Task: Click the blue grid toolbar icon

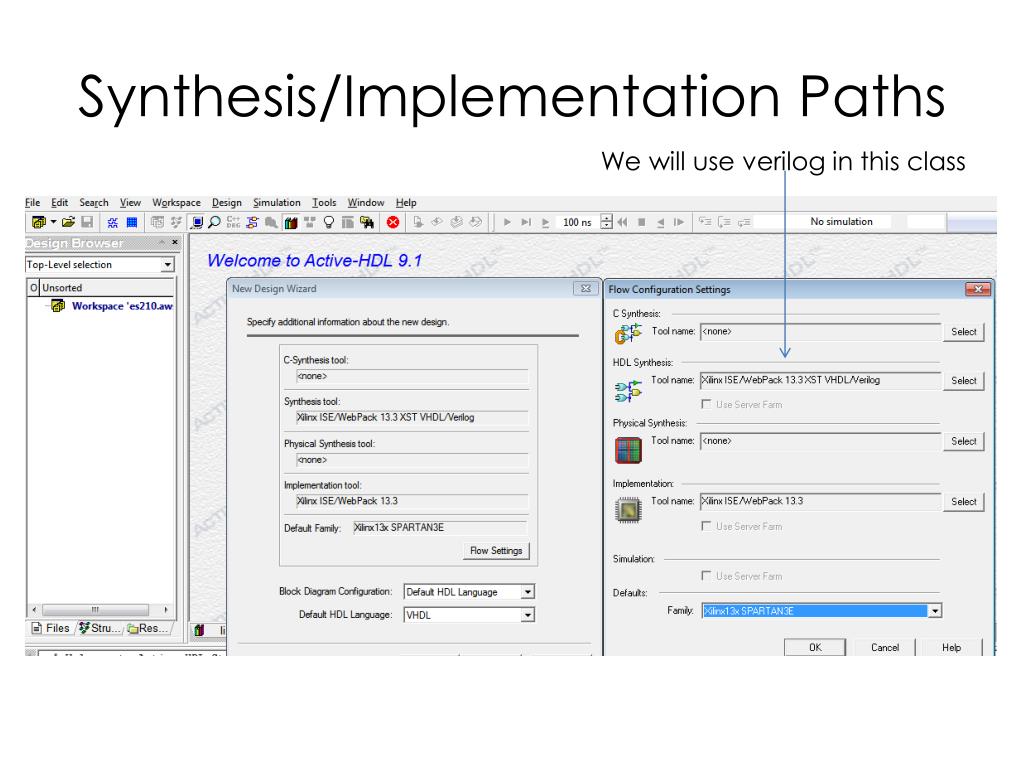Action: point(131,222)
